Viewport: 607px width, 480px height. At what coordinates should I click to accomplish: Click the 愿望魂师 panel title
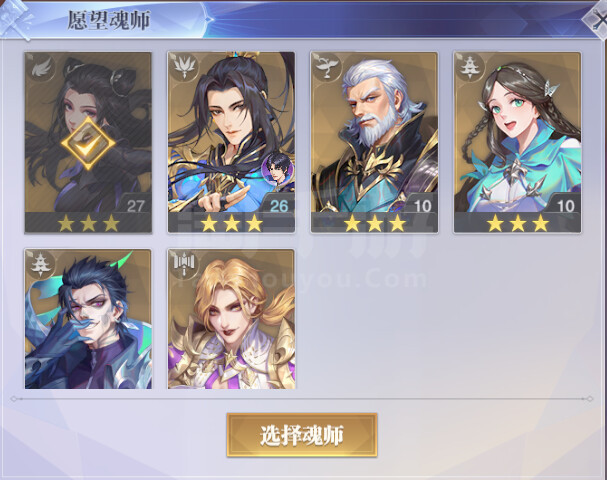[109, 20]
